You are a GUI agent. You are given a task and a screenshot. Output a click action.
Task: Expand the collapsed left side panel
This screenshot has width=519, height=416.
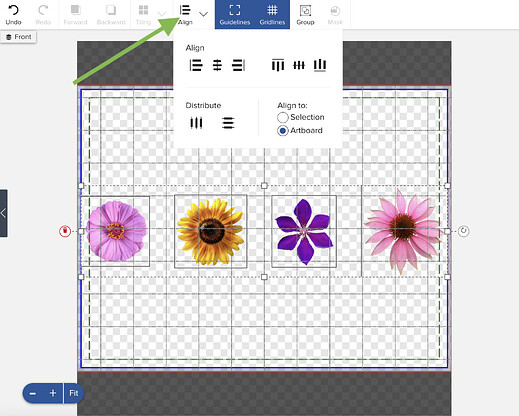pyautogui.click(x=3, y=213)
